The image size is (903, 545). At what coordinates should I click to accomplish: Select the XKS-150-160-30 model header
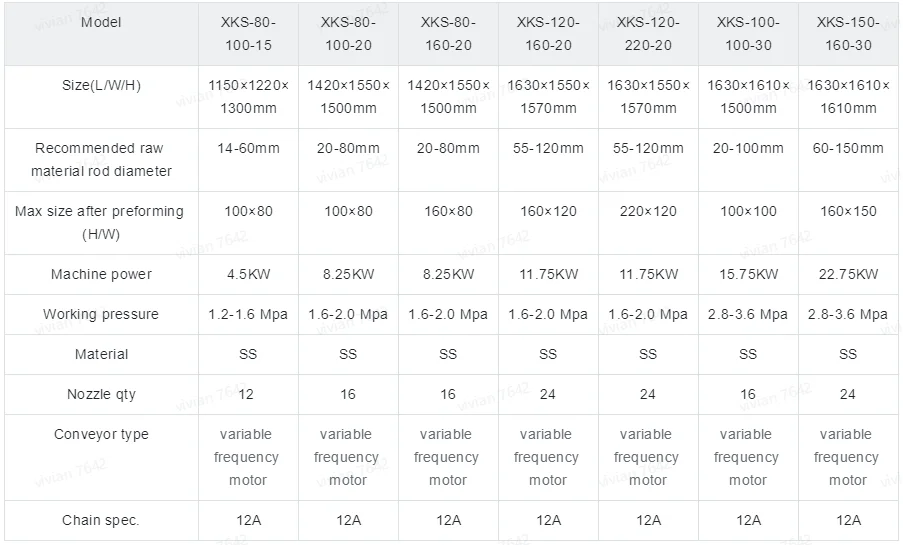pyautogui.click(x=848, y=34)
